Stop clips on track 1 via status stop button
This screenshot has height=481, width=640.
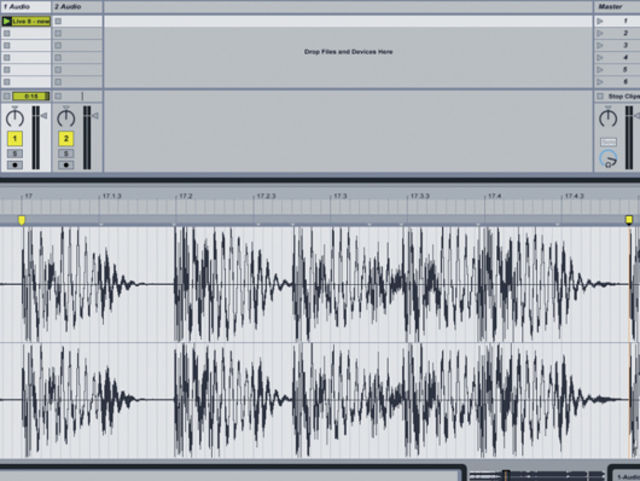click(7, 96)
